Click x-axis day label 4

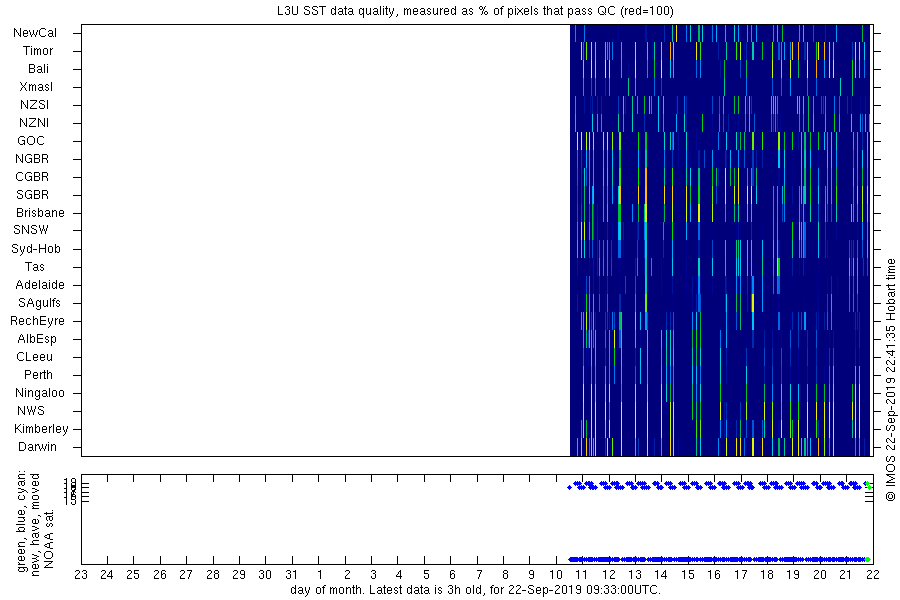click(x=399, y=575)
